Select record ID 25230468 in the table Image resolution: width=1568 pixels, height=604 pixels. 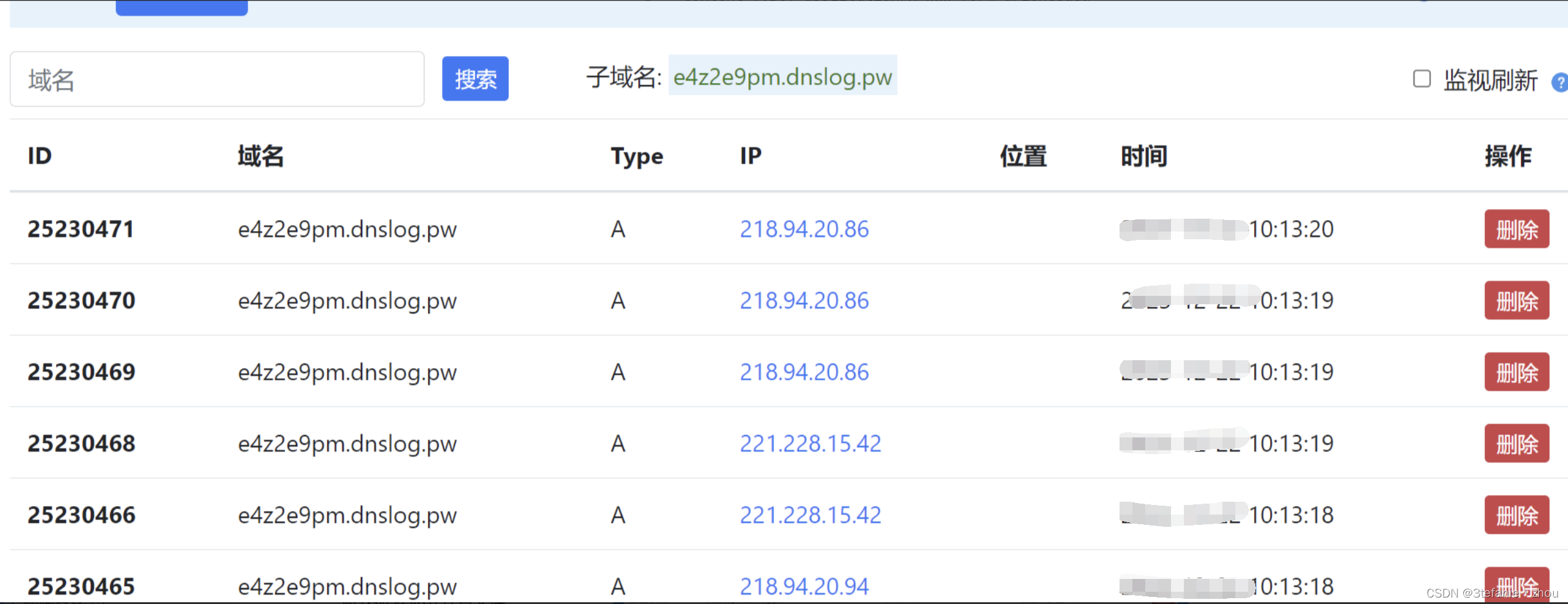pyautogui.click(x=81, y=443)
